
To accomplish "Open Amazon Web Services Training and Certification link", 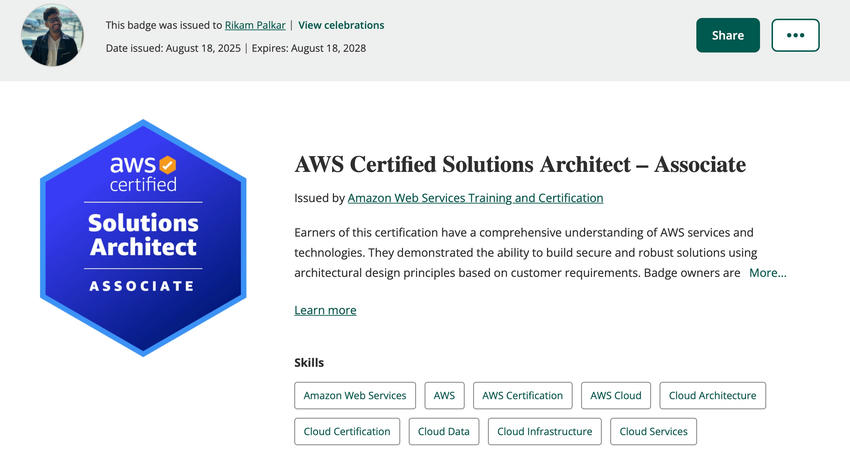I will click(475, 198).
